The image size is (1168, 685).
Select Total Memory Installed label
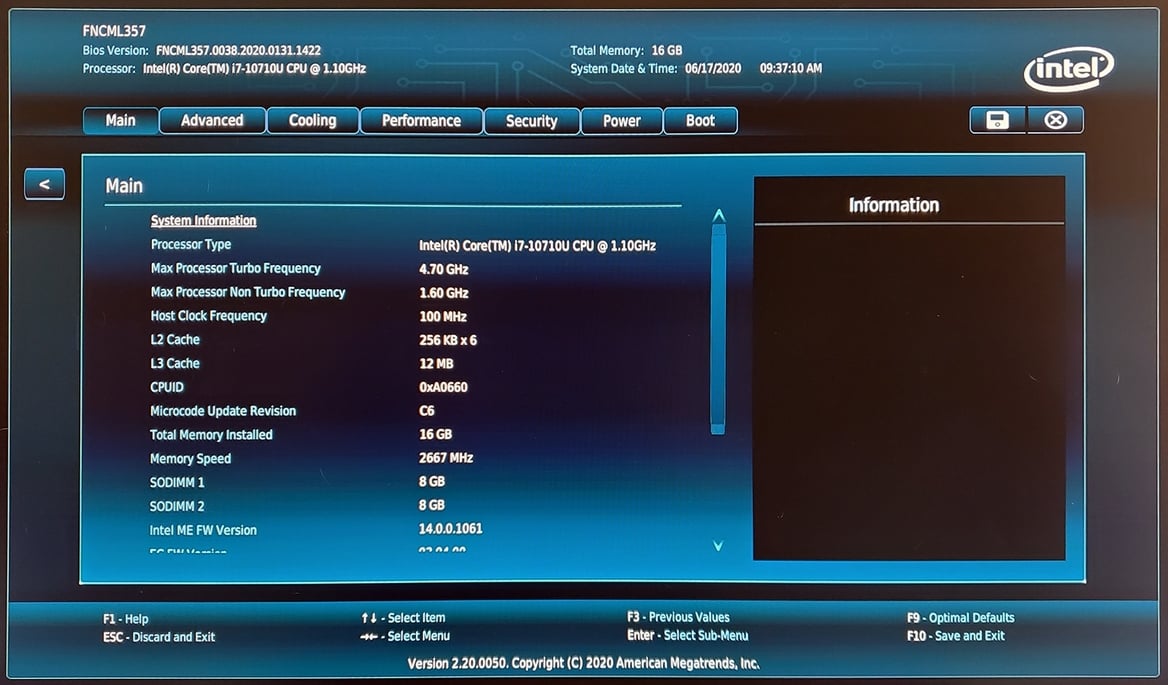[x=212, y=435]
